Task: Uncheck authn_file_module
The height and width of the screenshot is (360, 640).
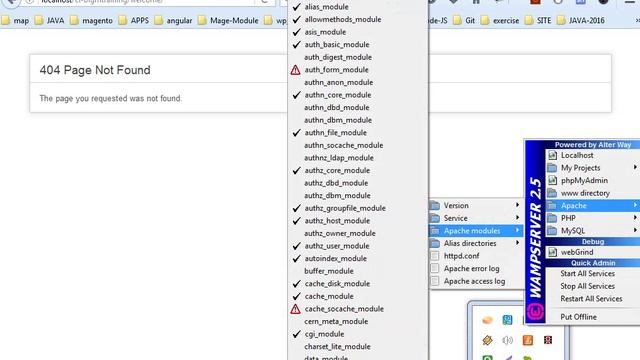Action: pos(336,133)
